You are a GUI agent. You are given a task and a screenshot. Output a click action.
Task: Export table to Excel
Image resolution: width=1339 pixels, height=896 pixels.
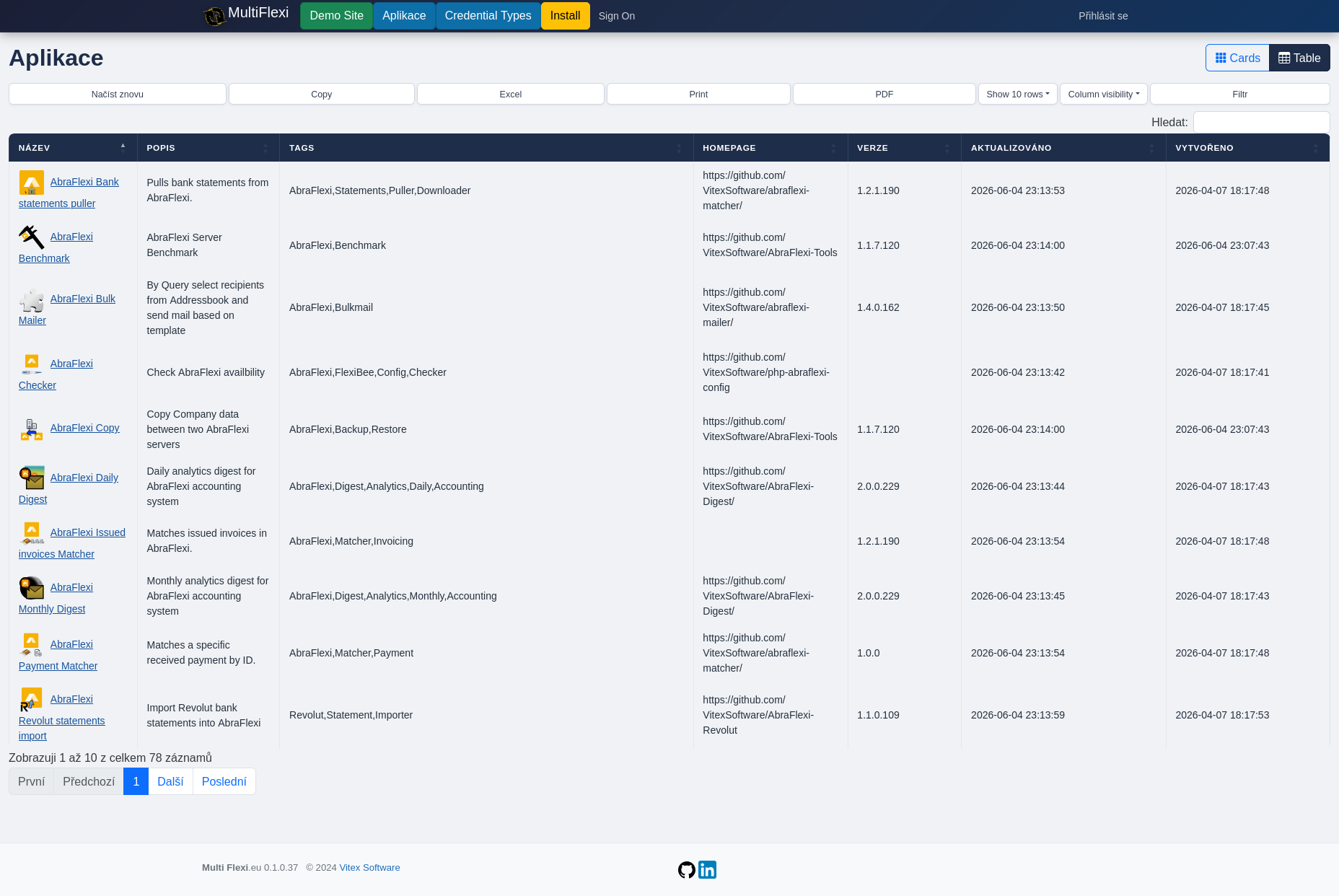point(511,94)
